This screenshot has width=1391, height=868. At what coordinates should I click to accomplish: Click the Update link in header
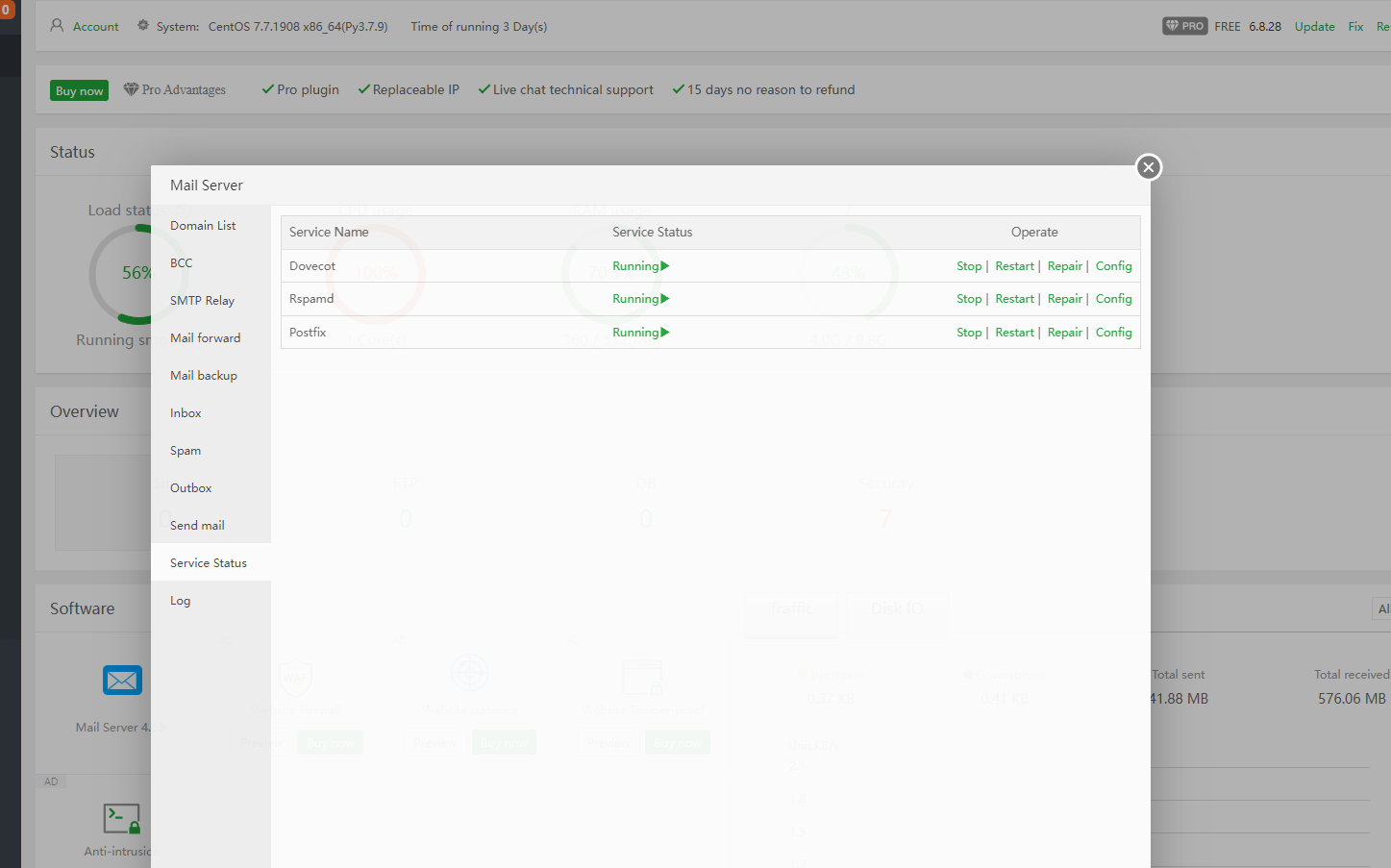pos(1314,27)
